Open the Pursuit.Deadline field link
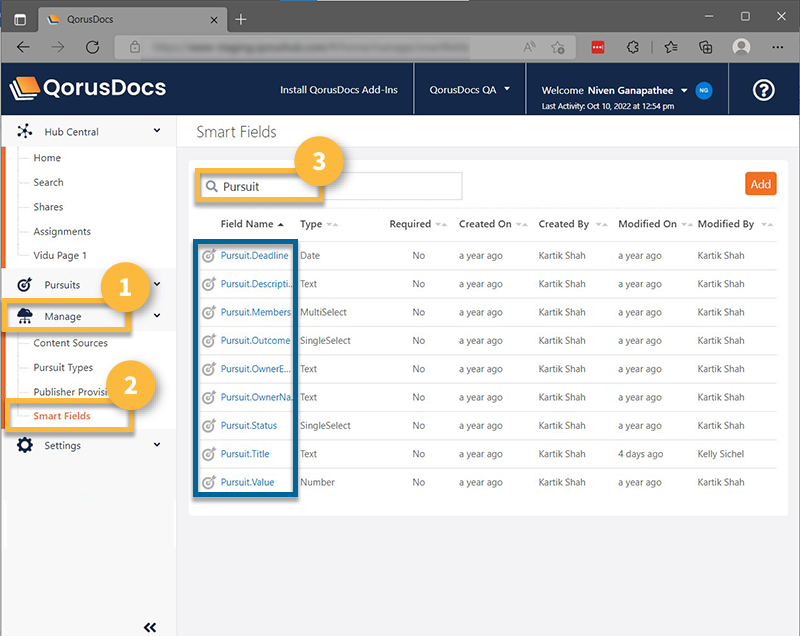Image resolution: width=800 pixels, height=636 pixels. click(254, 256)
